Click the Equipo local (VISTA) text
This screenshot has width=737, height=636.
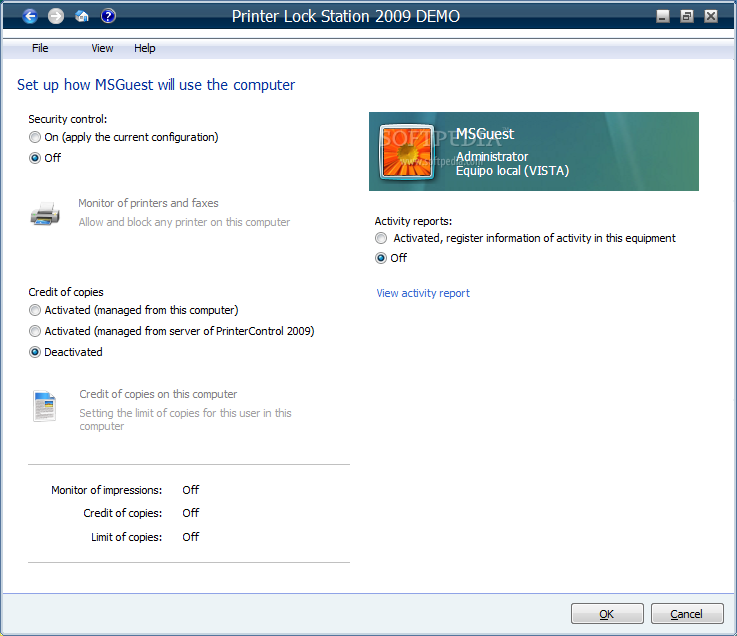point(512,171)
